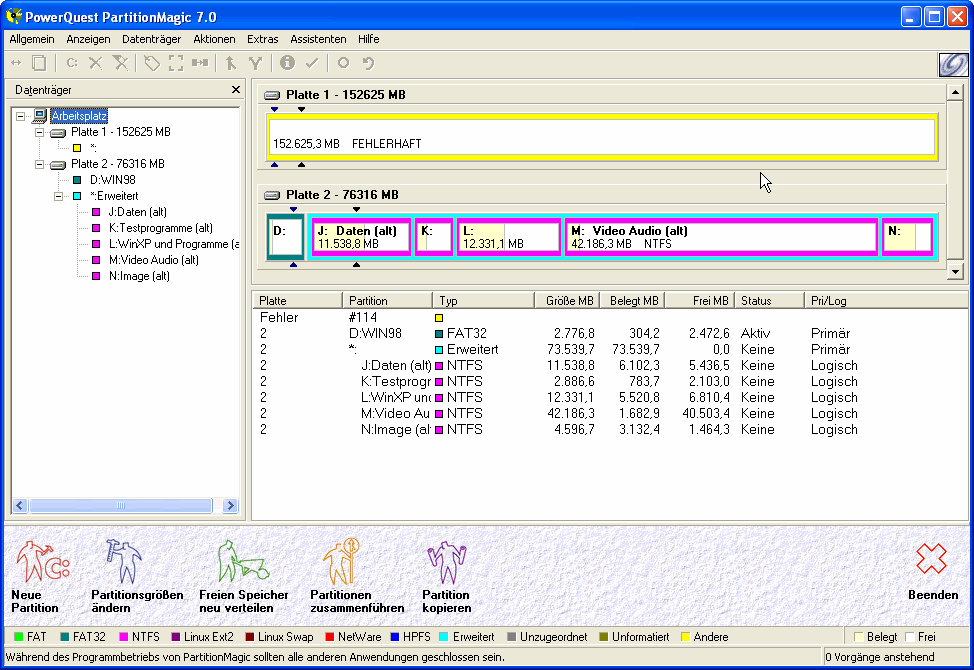The height and width of the screenshot is (670, 974).
Task: Click the disk map scroll up arrow
Action: pyautogui.click(x=955, y=93)
